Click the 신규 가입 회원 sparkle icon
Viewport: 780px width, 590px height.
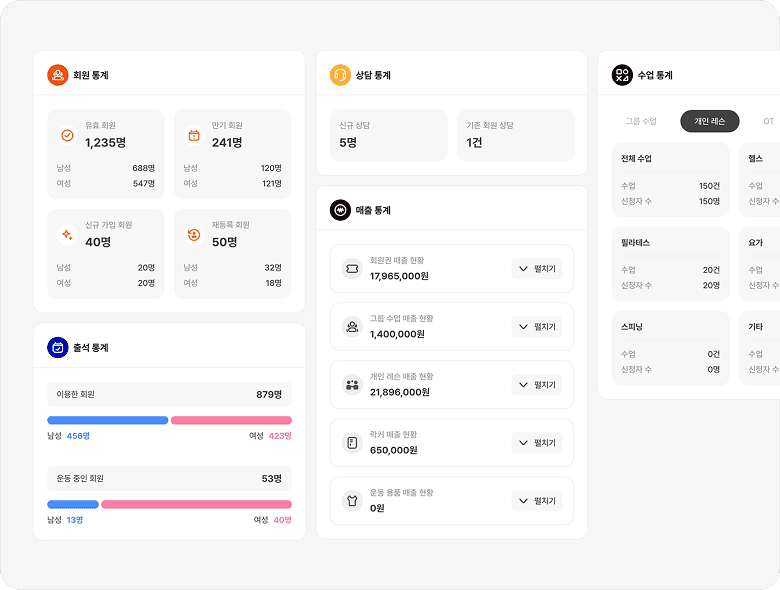(x=67, y=235)
